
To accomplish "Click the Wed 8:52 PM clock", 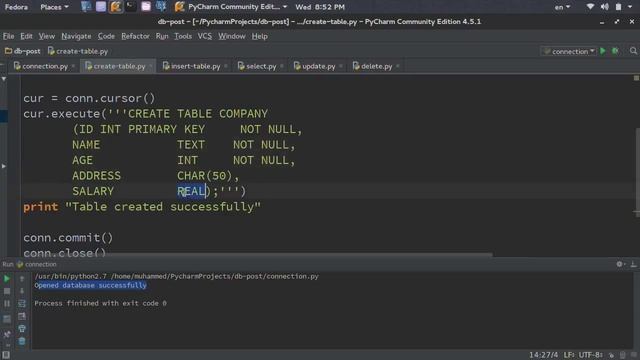I will pyautogui.click(x=320, y=7).
